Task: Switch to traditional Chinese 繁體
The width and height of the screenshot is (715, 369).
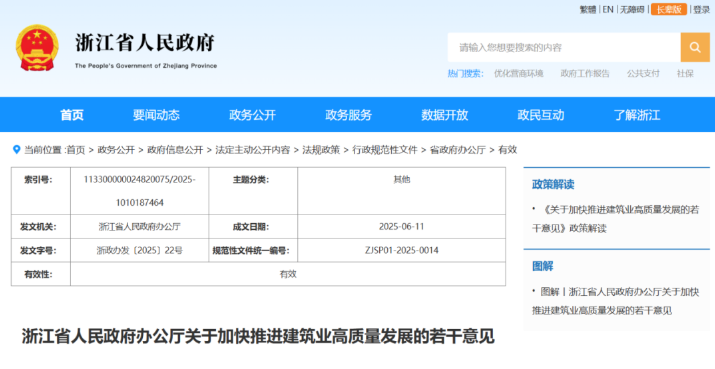Action: point(588,10)
